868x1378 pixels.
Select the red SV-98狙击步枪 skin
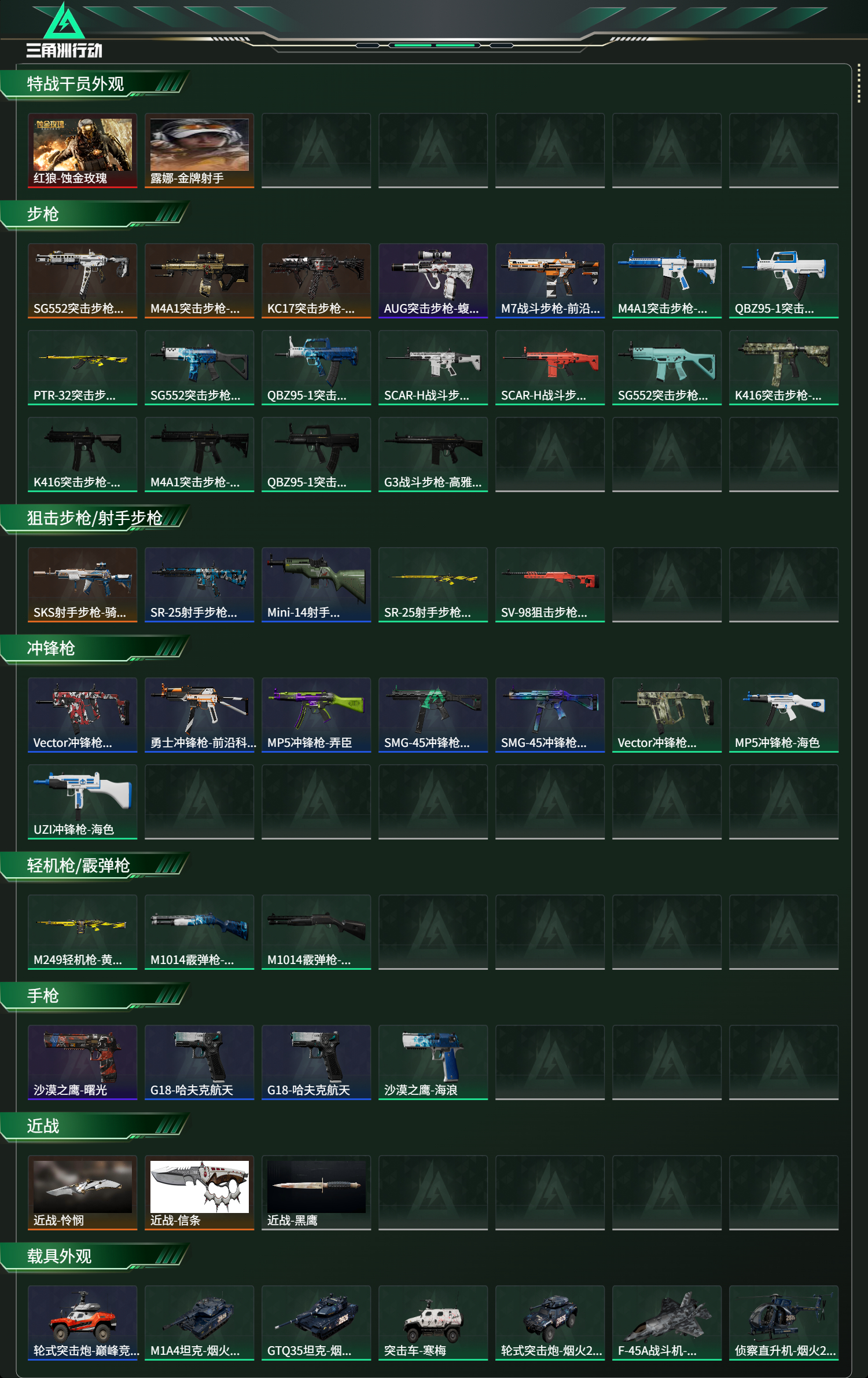550,585
